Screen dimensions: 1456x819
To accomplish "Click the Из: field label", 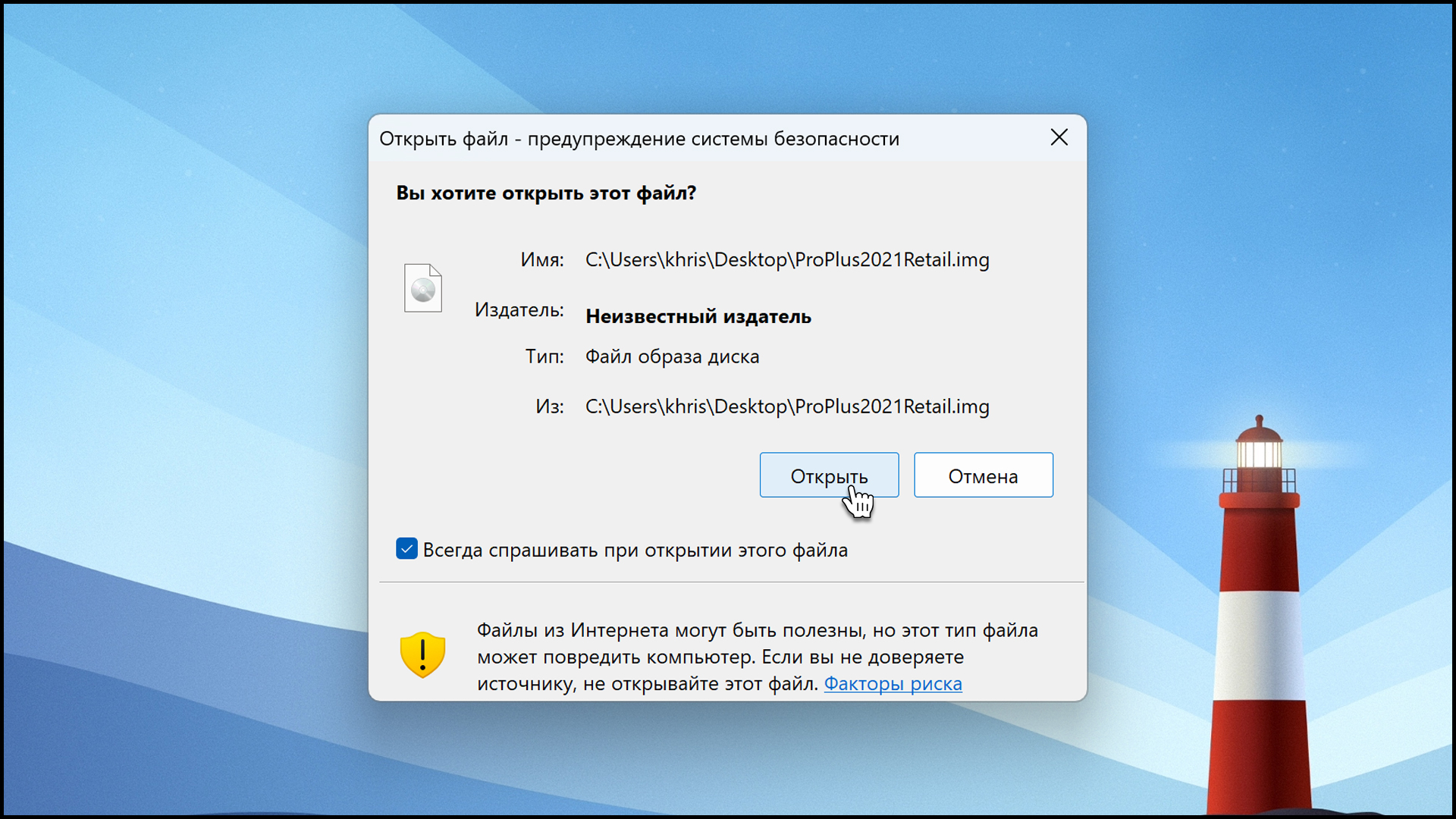I will [x=549, y=406].
